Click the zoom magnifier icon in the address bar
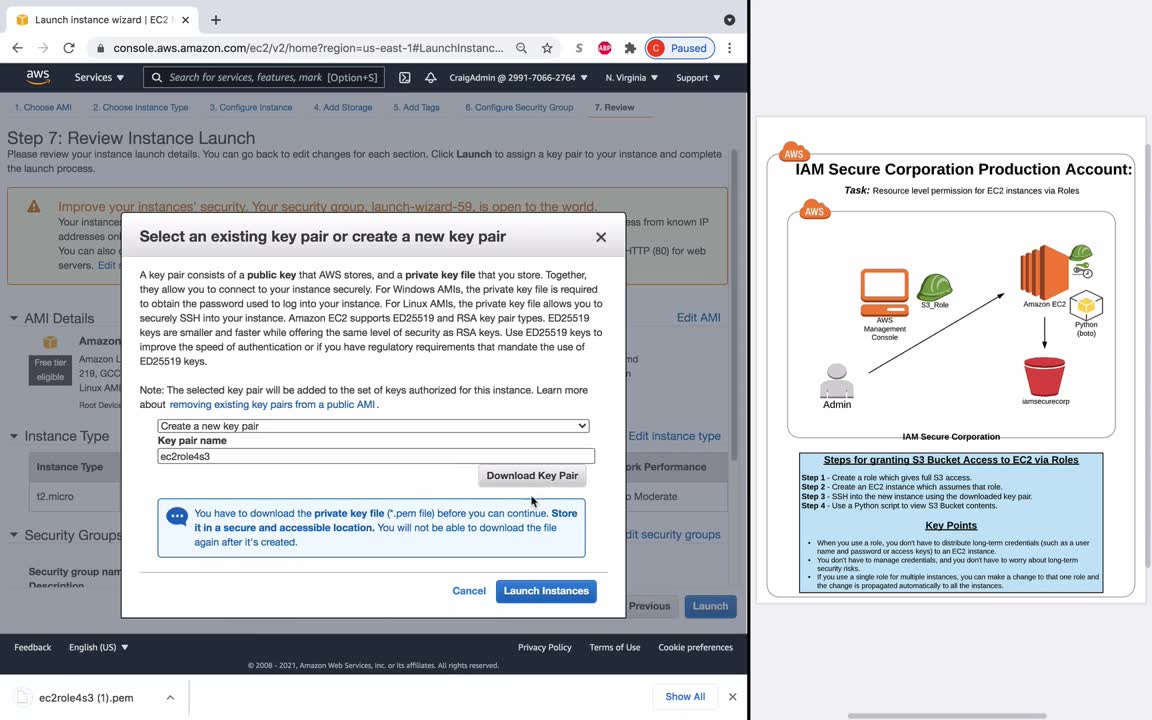Image resolution: width=1152 pixels, height=720 pixels. (521, 48)
